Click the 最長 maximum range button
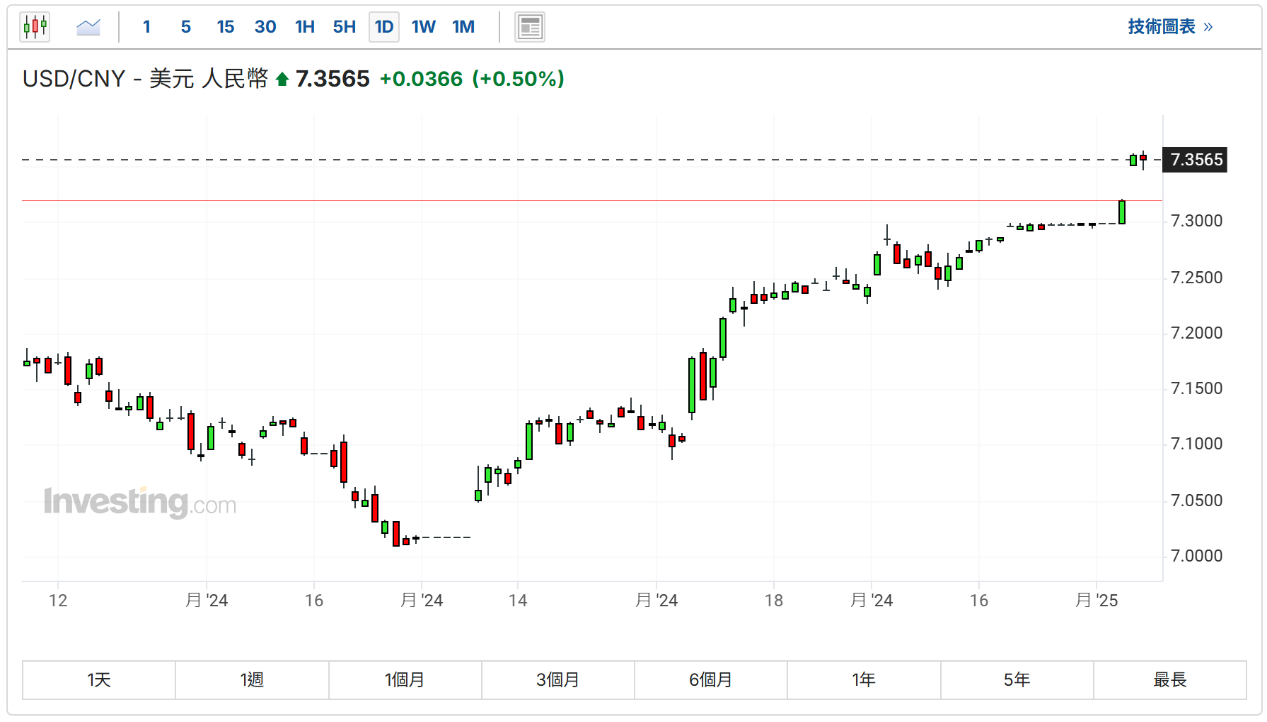Screen dimensions: 1267x722 click(x=1170, y=680)
